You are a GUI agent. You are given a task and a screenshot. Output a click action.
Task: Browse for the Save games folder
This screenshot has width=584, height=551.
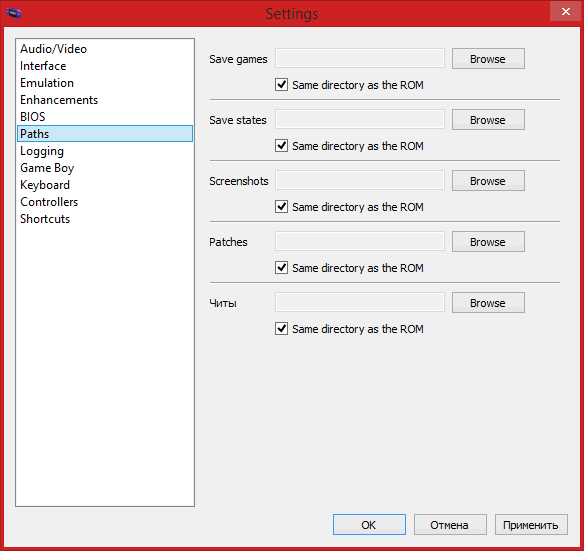click(x=488, y=58)
